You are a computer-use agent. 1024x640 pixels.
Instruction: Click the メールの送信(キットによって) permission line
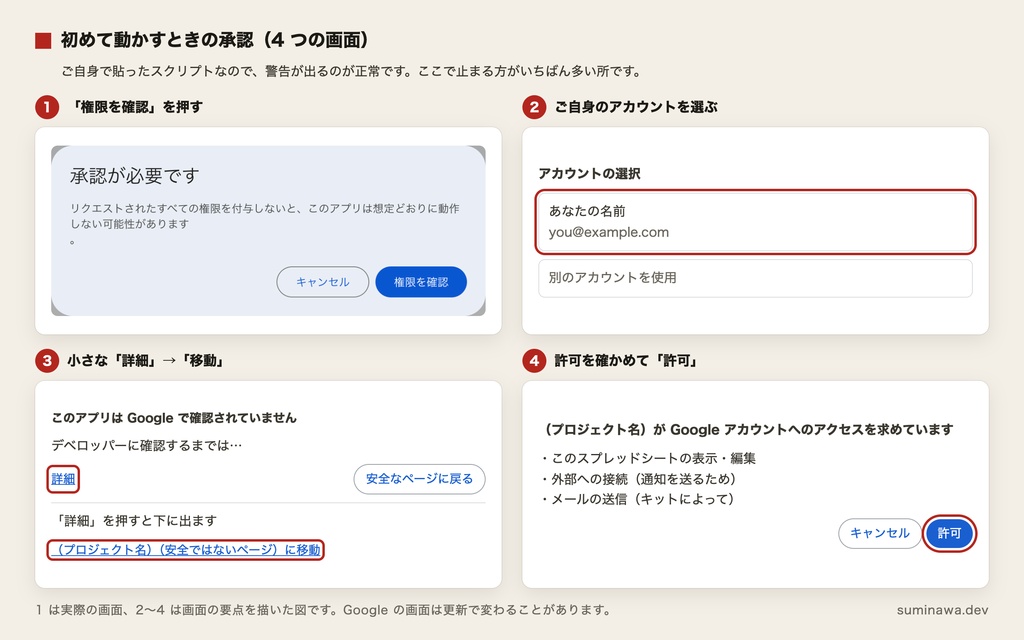(x=638, y=499)
